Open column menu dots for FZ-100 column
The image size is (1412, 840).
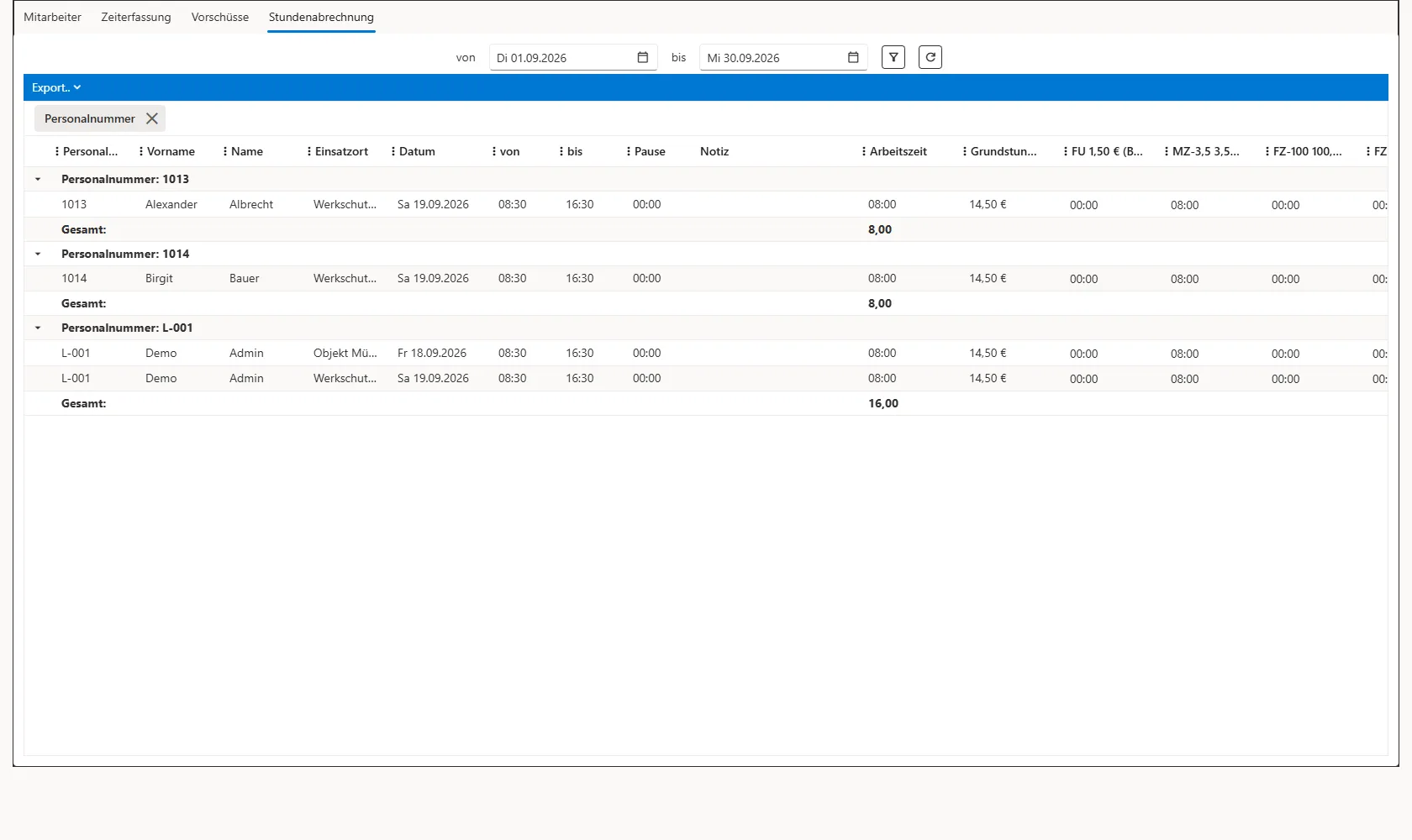tap(1267, 151)
